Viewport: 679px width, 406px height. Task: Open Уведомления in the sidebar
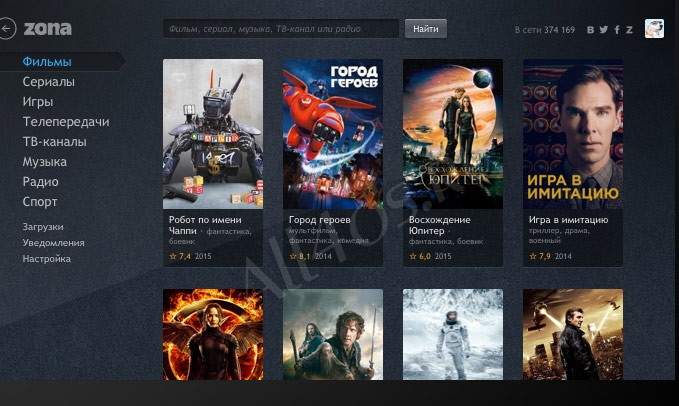point(53,243)
